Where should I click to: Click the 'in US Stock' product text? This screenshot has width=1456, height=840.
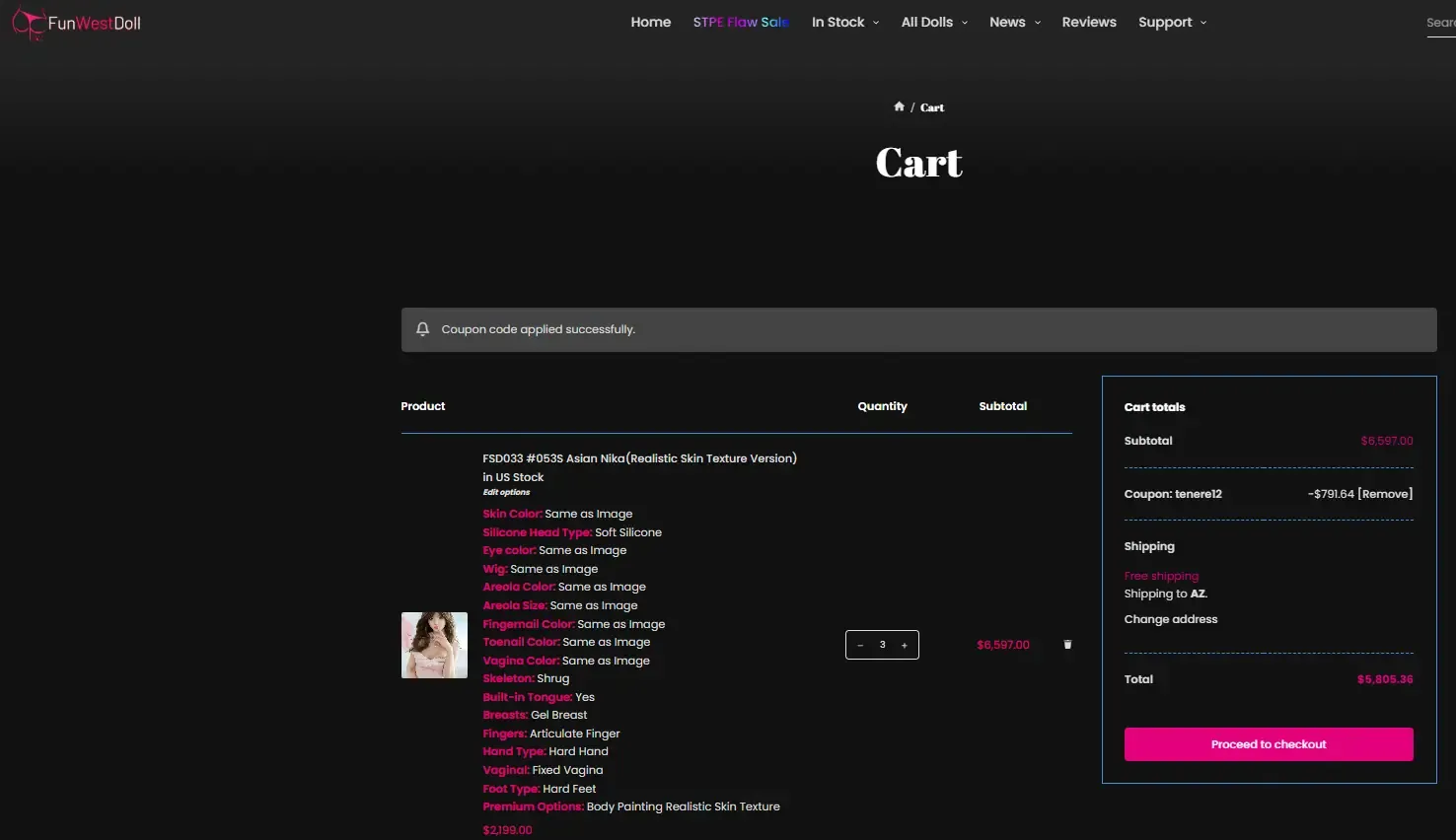(x=513, y=477)
